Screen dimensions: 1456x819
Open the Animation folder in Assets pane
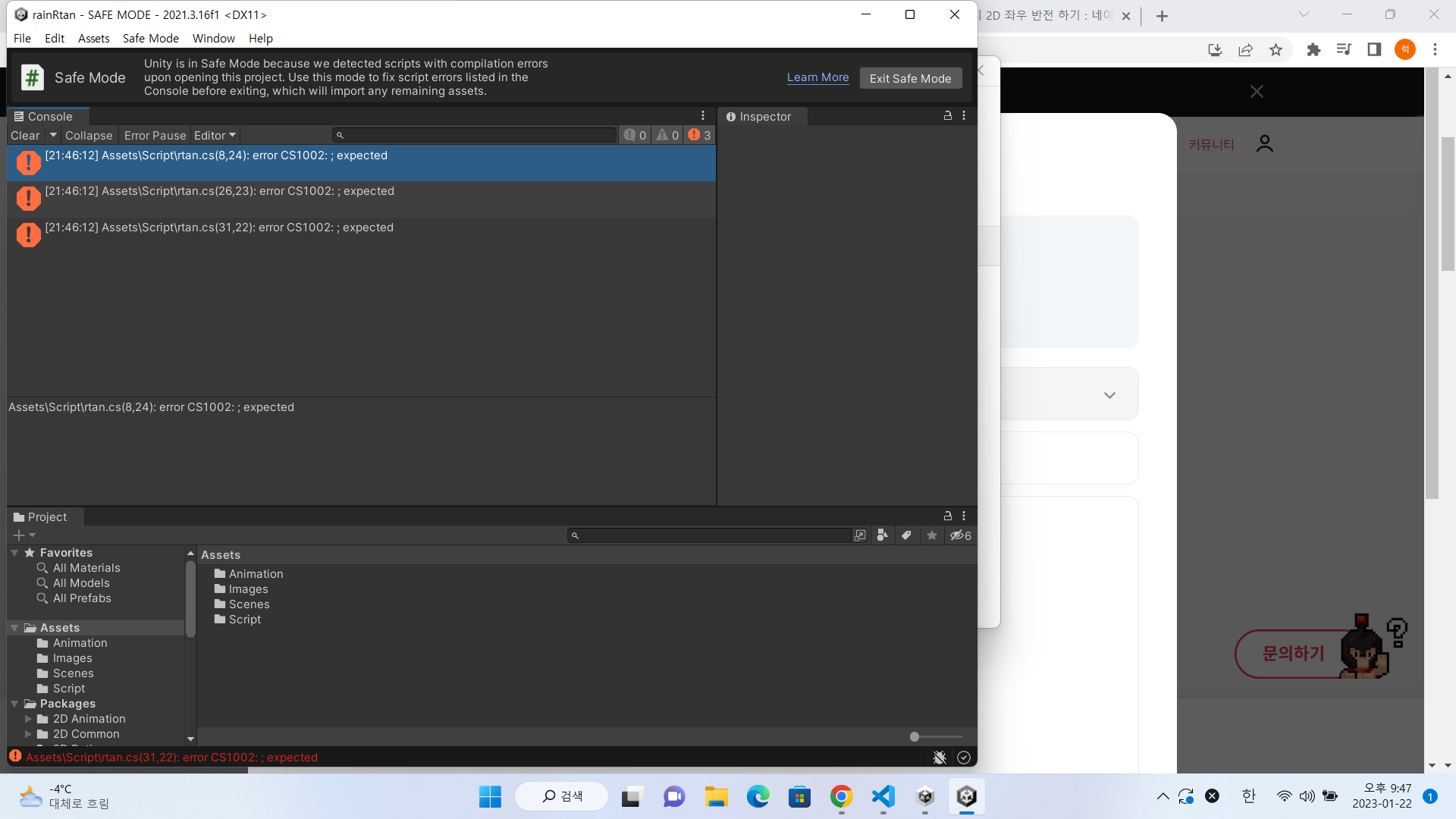256,574
